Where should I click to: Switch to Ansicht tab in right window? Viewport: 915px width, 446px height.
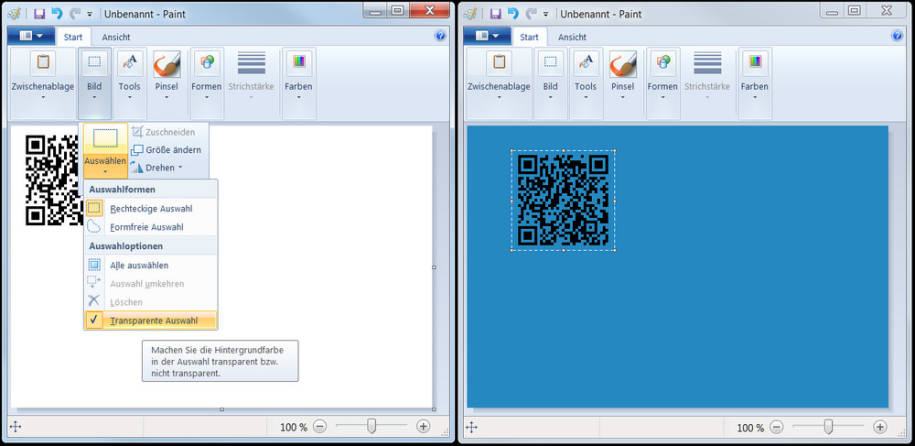572,37
